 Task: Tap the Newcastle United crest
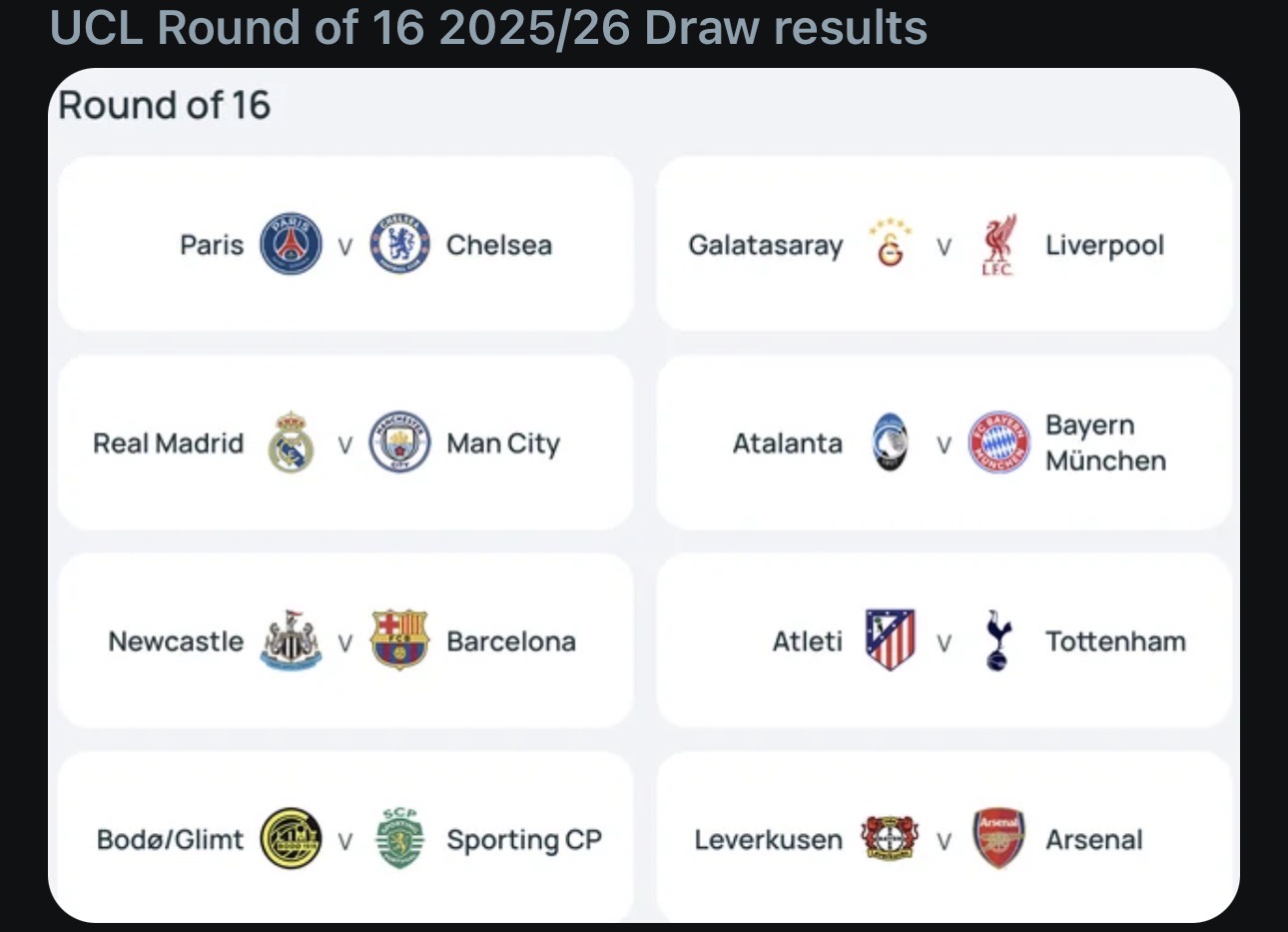pyautogui.click(x=291, y=640)
